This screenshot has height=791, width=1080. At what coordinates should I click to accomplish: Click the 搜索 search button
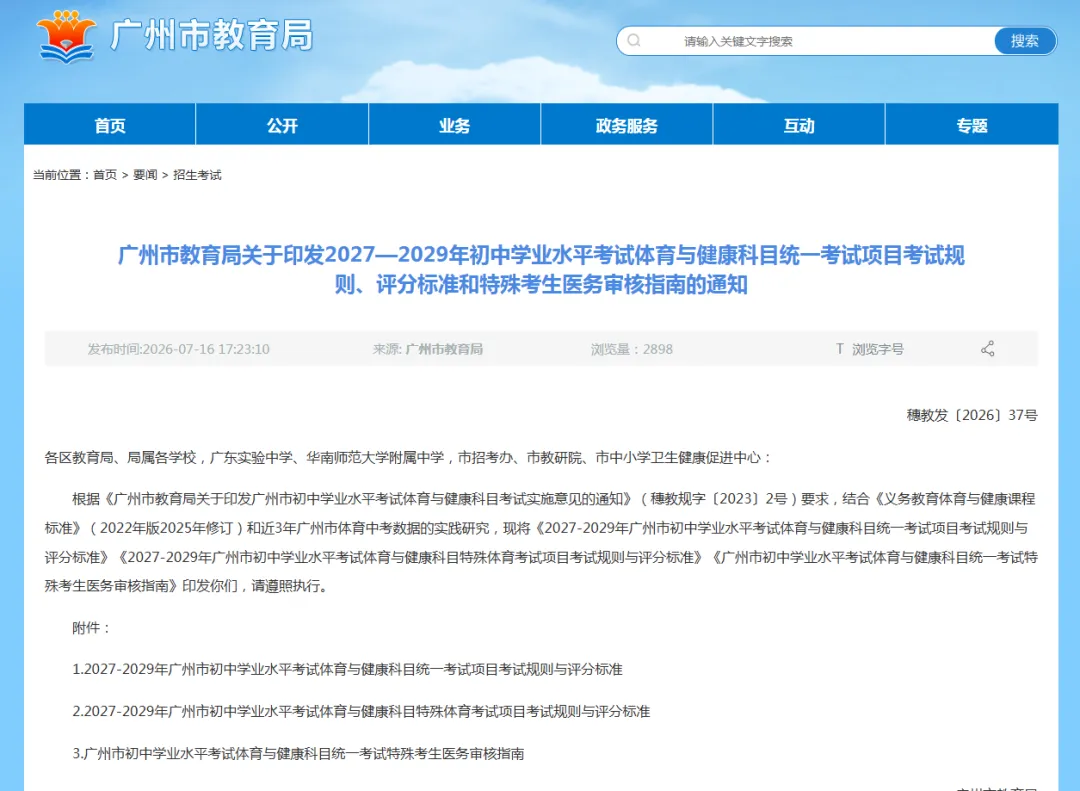tap(1024, 41)
